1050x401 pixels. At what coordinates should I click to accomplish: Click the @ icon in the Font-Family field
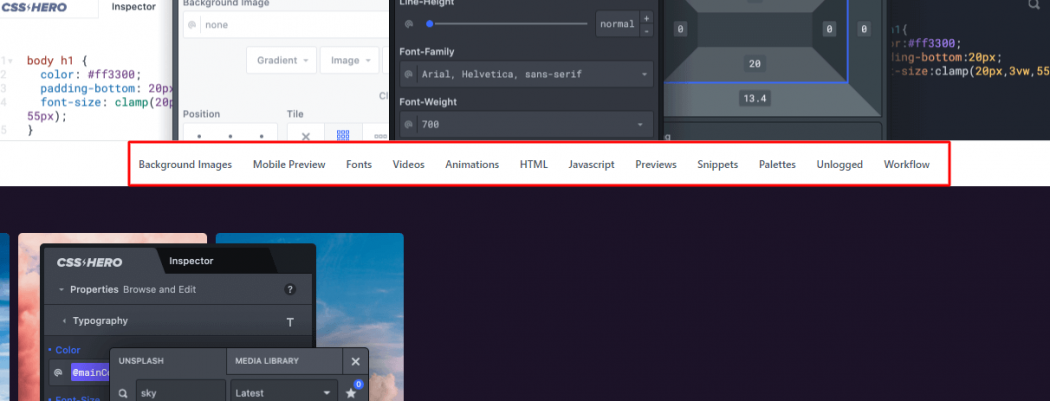(x=408, y=74)
